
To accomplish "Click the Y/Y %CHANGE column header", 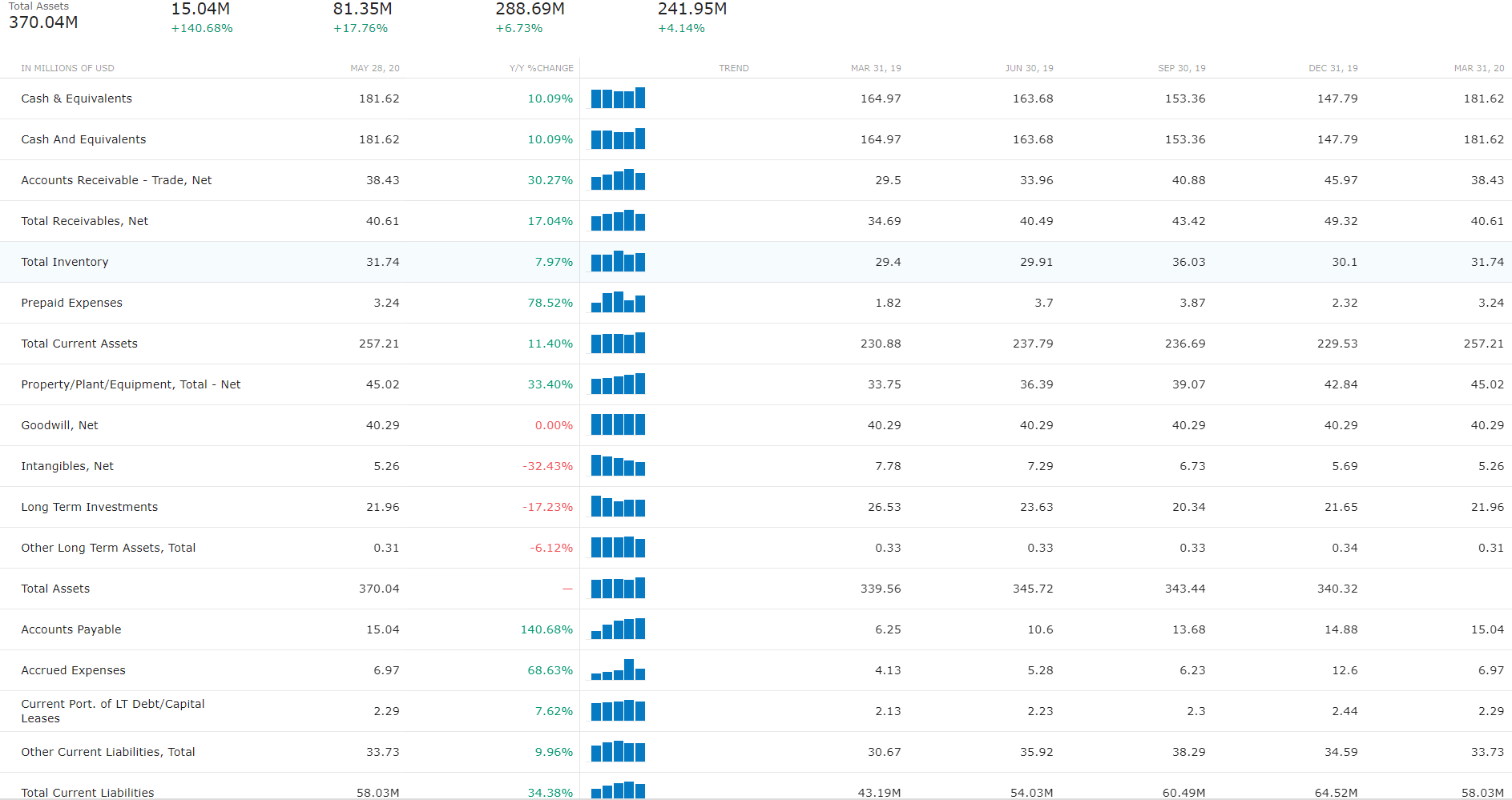I will click(541, 68).
